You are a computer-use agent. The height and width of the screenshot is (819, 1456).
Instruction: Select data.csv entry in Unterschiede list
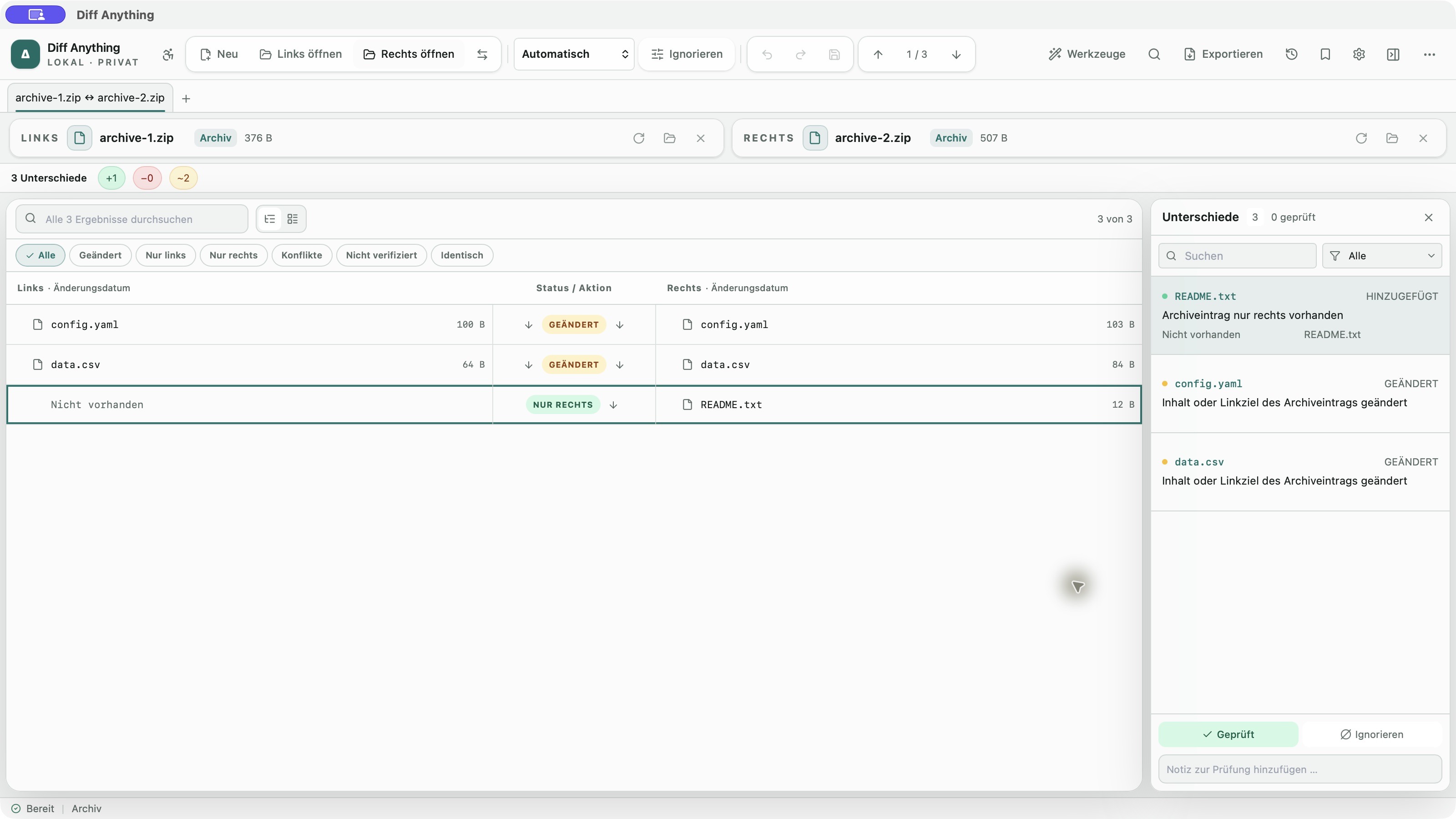[1300, 472]
